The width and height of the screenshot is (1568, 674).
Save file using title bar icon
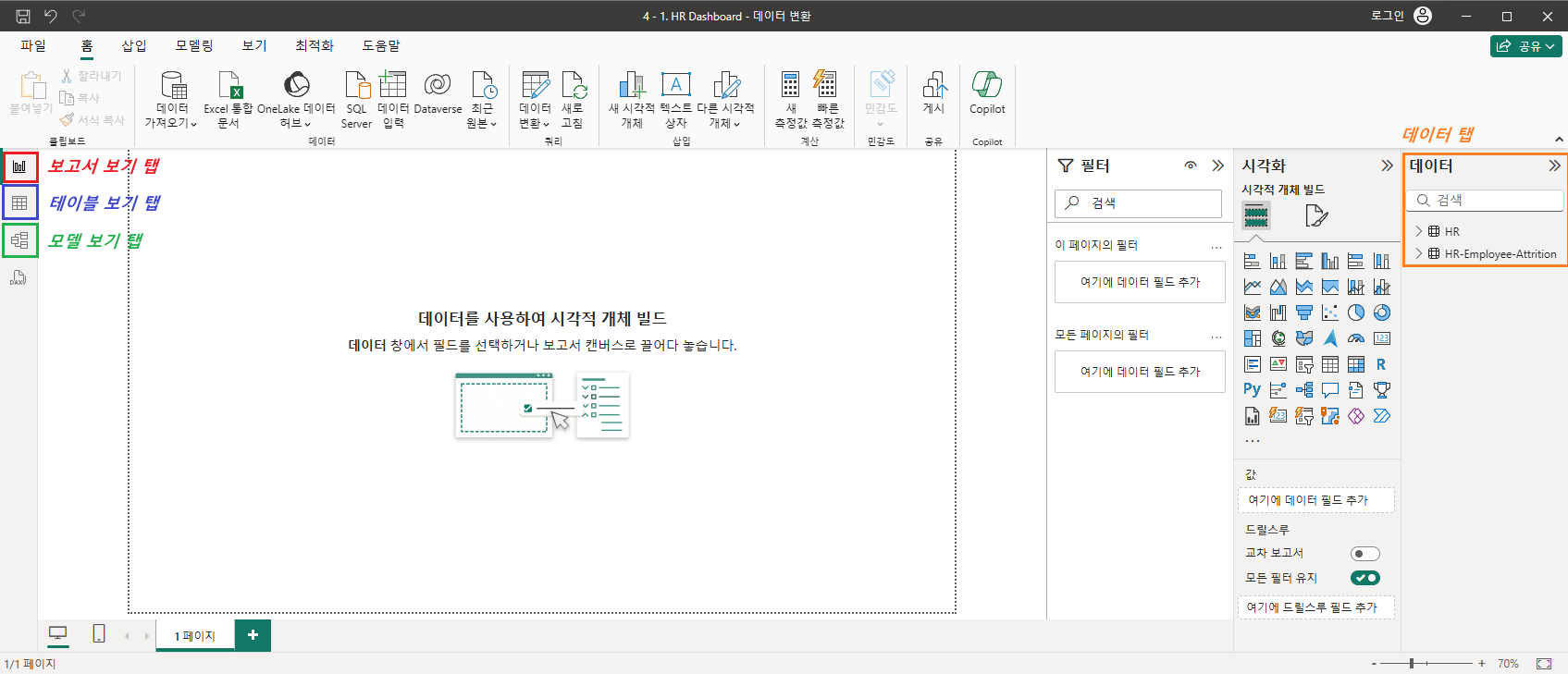tap(23, 16)
